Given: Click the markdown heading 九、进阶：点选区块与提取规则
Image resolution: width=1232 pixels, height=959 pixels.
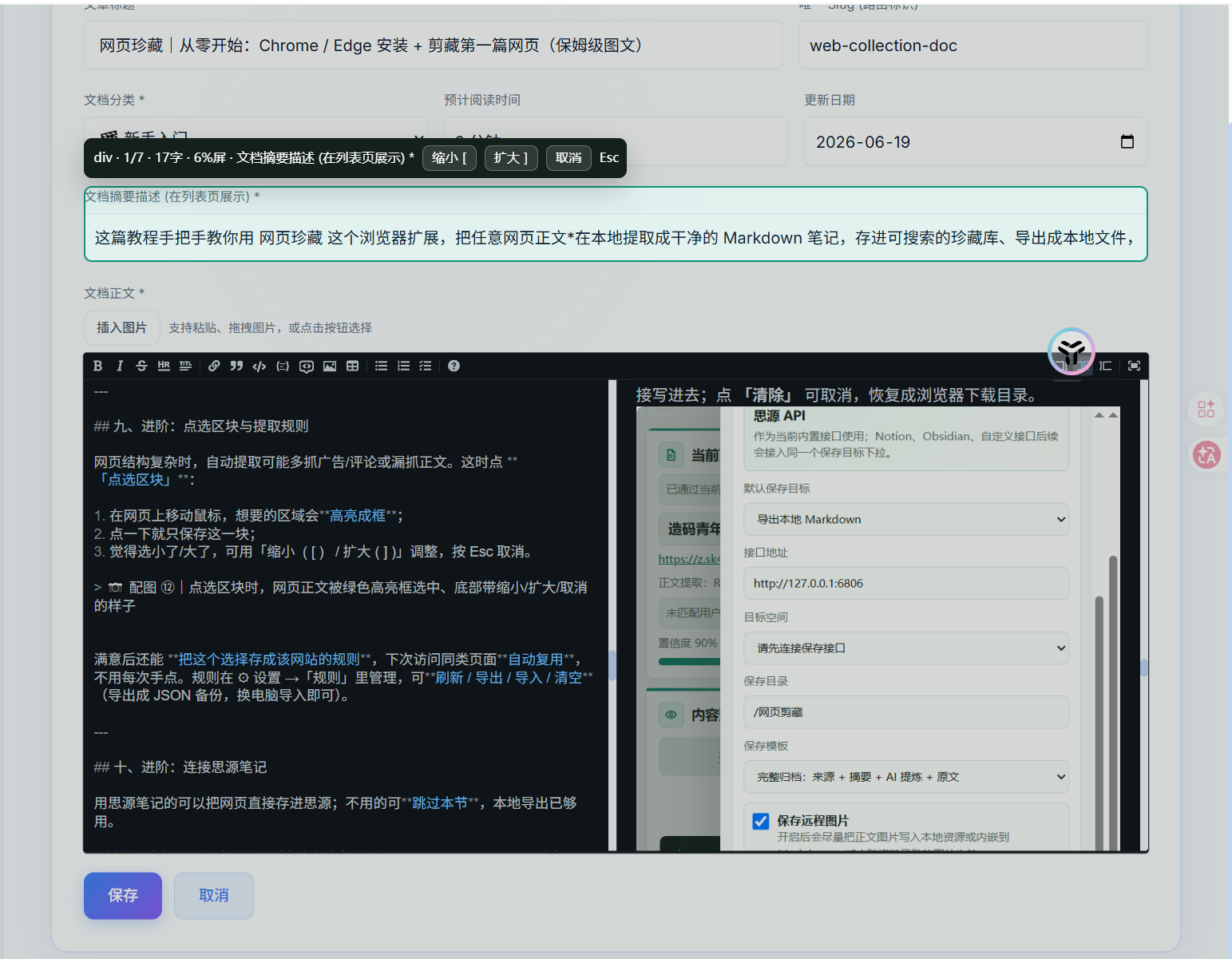Looking at the screenshot, I should click(x=201, y=426).
